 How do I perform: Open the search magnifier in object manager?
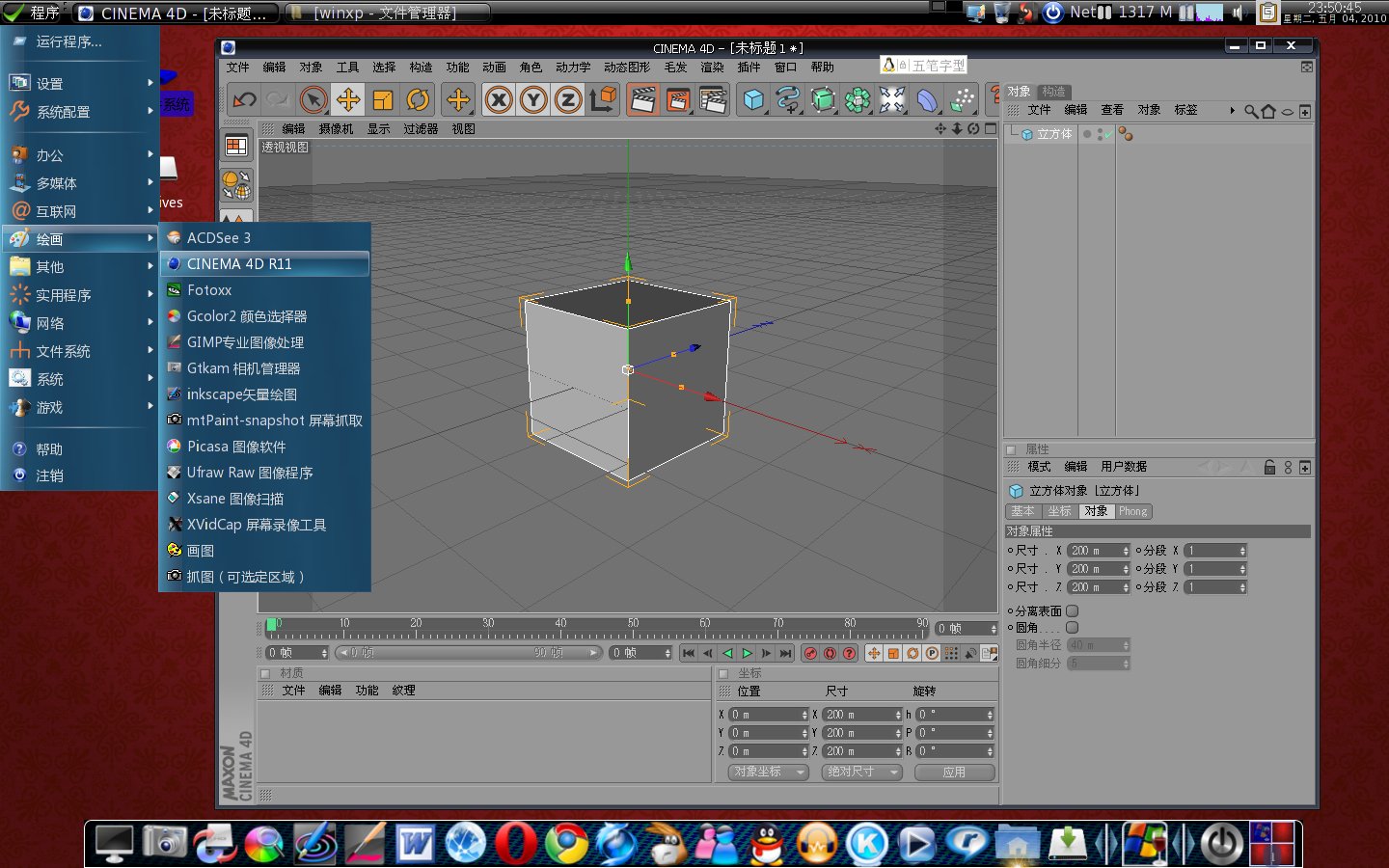[x=1251, y=111]
